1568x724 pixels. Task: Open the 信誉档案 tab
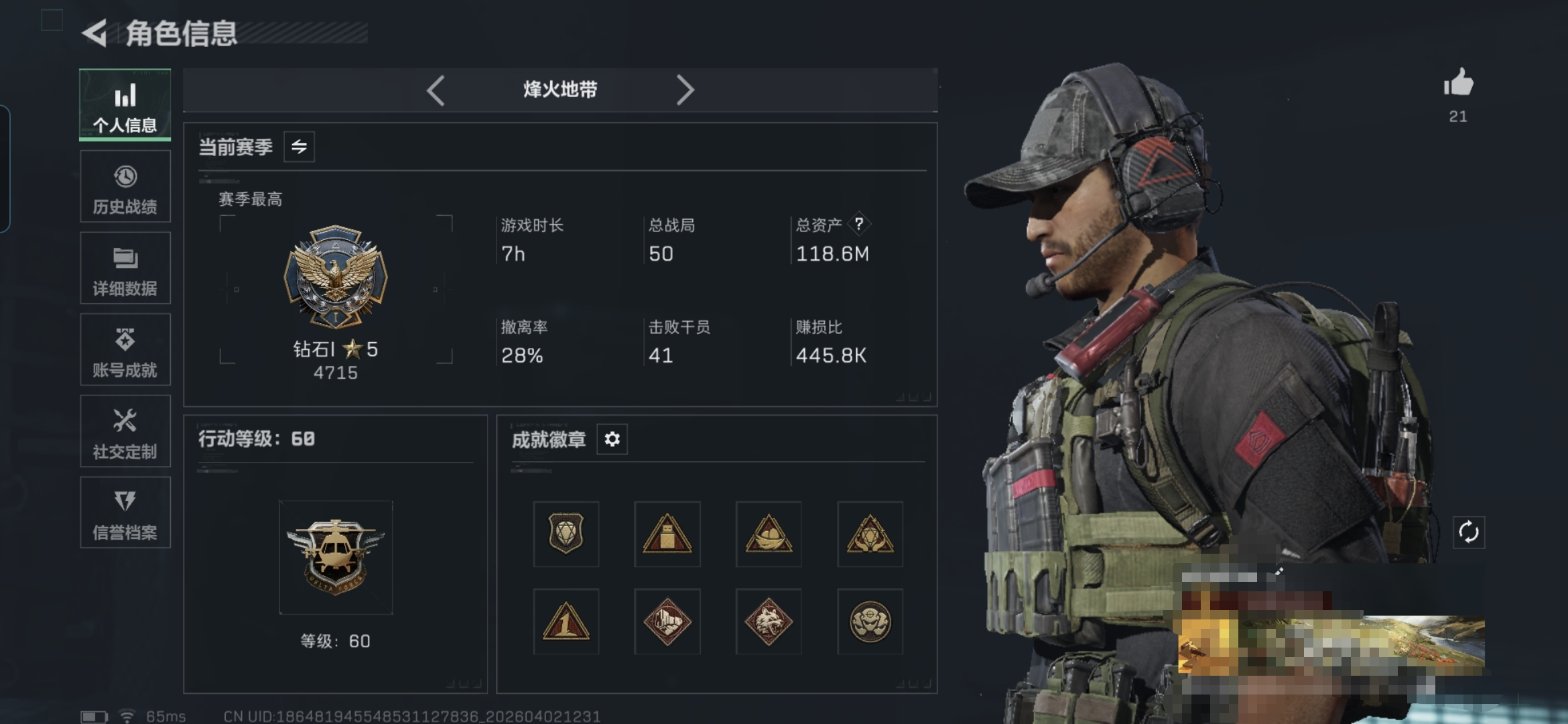click(125, 513)
